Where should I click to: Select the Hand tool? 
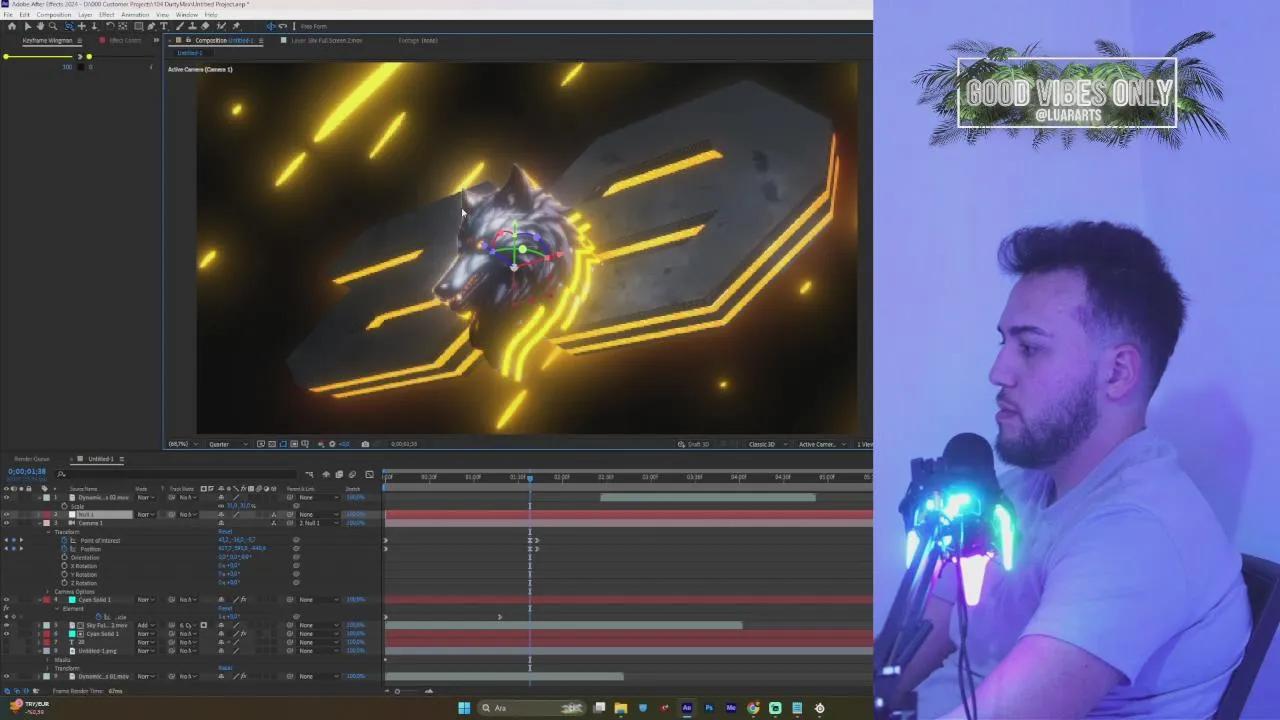pyautogui.click(x=40, y=26)
